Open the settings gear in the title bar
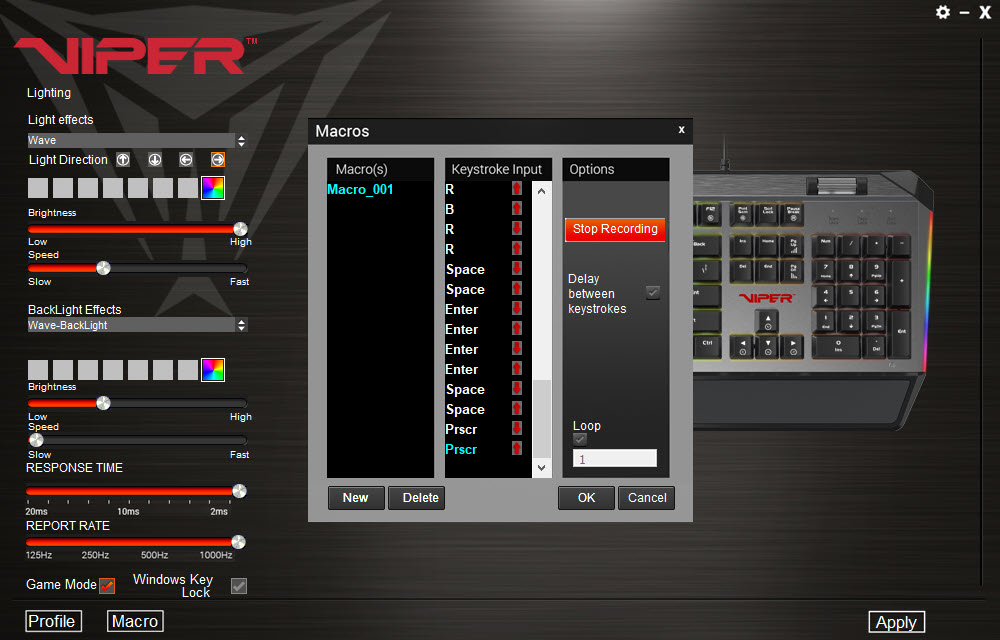Screen dimensions: 1000x640 point(943,12)
